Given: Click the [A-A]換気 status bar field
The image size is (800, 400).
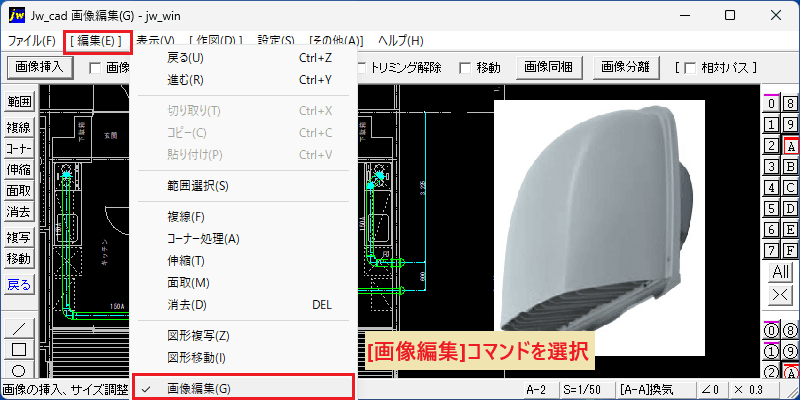Looking at the screenshot, I should click(657, 390).
